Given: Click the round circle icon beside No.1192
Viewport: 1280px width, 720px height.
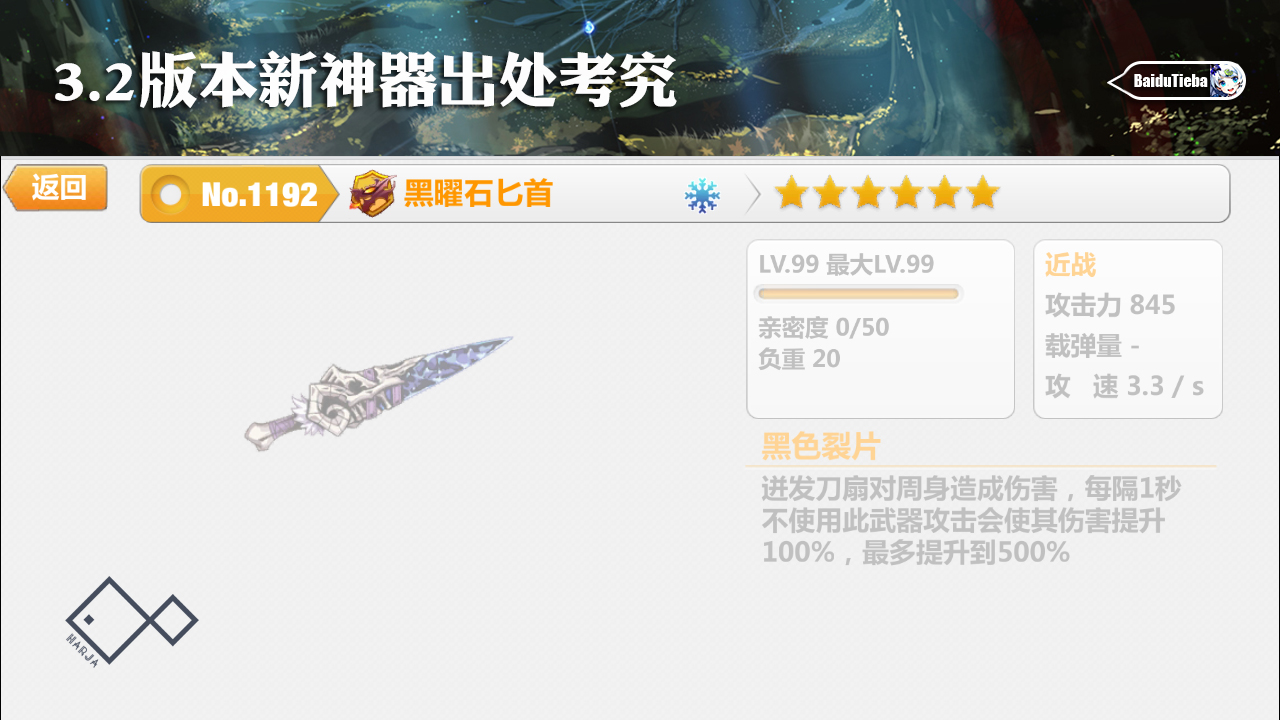Looking at the screenshot, I should (171, 195).
